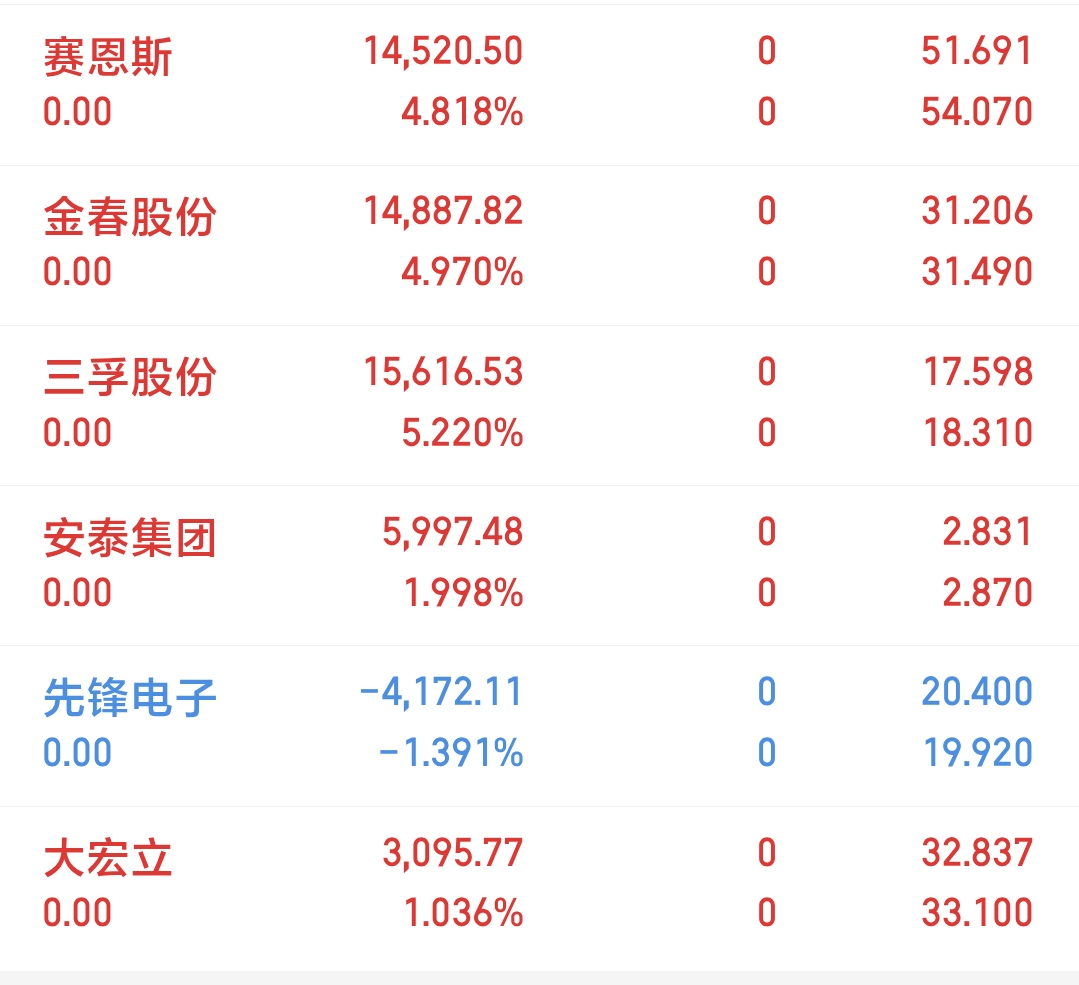
Task: Open the 先锋电子 stock entry
Action: pos(540,726)
